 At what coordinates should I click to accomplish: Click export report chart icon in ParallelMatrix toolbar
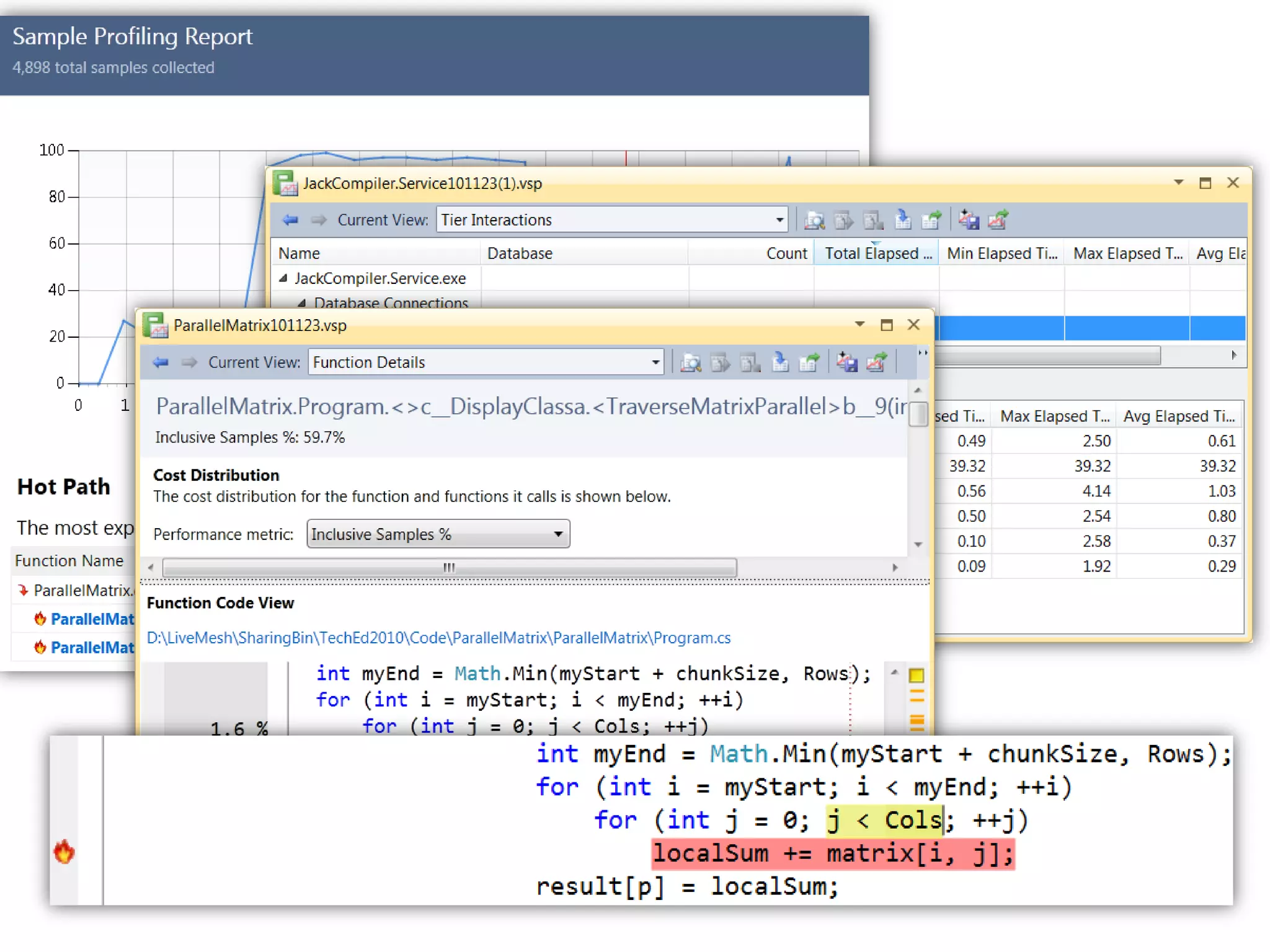click(876, 363)
